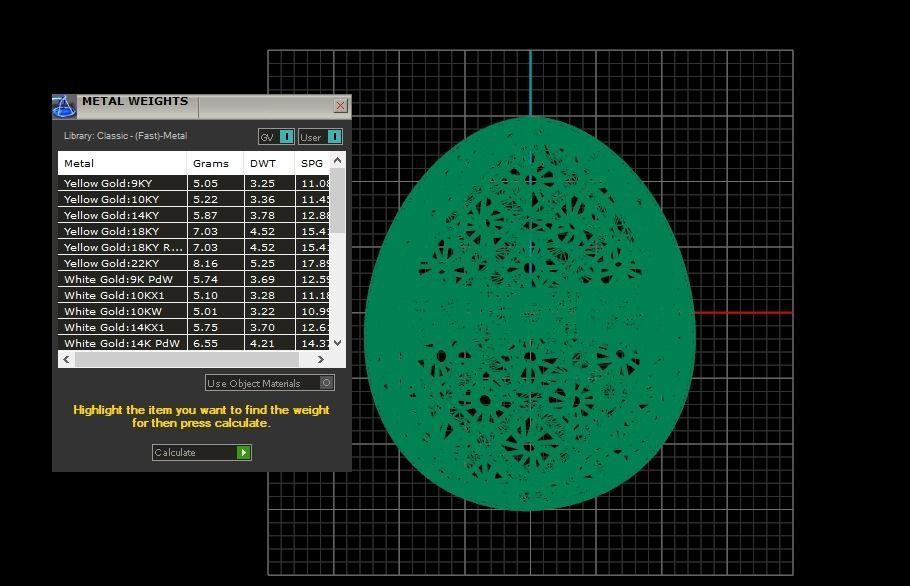Click the 5.74 grams value cell
910x586 pixels.
(215, 279)
